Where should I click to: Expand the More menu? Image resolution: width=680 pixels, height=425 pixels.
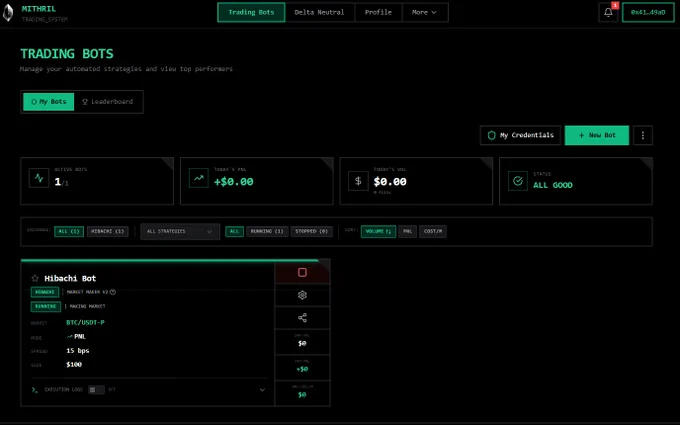(x=425, y=12)
